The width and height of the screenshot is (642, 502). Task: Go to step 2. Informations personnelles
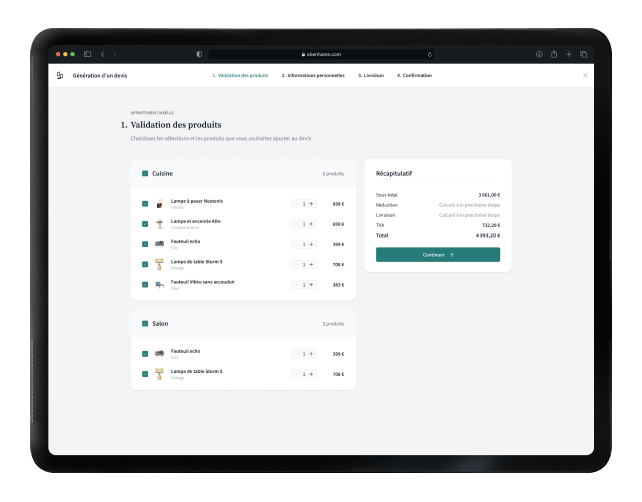pos(312,75)
